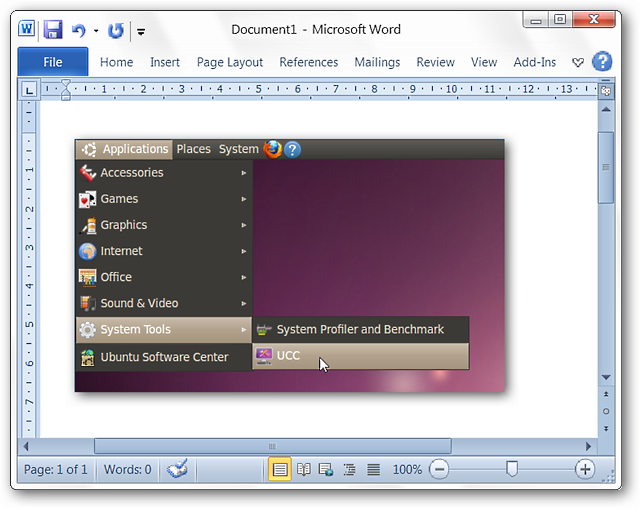The height and width of the screenshot is (508, 640).
Task: Click System Profiler and Benchmark entry
Action: point(361,330)
